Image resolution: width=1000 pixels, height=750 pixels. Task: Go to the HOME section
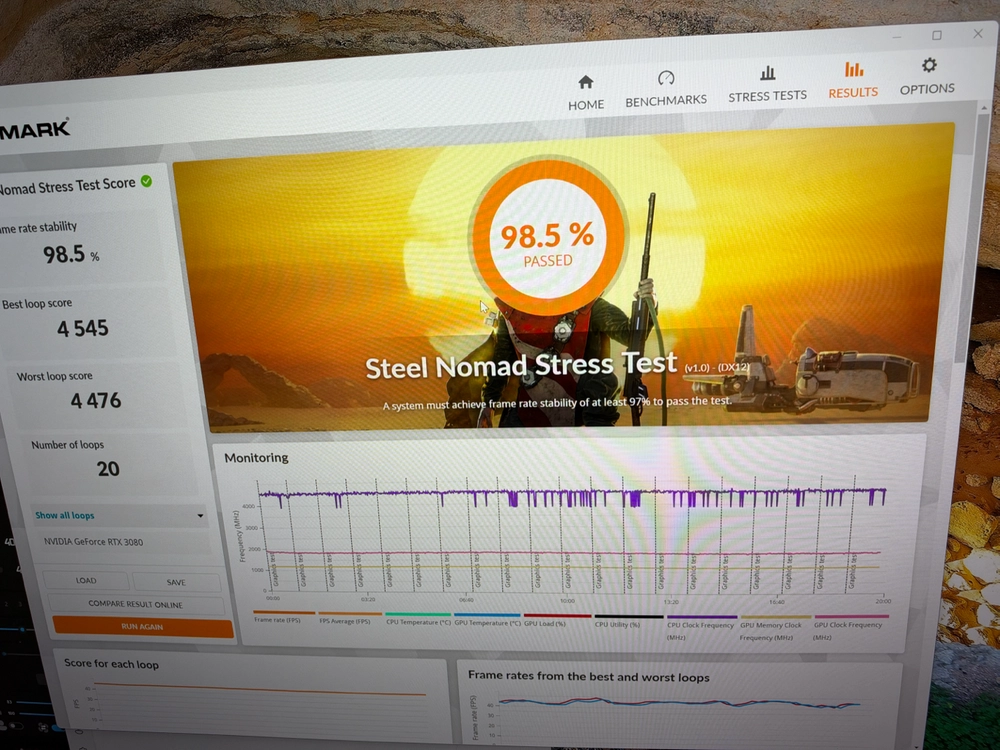coord(585,92)
